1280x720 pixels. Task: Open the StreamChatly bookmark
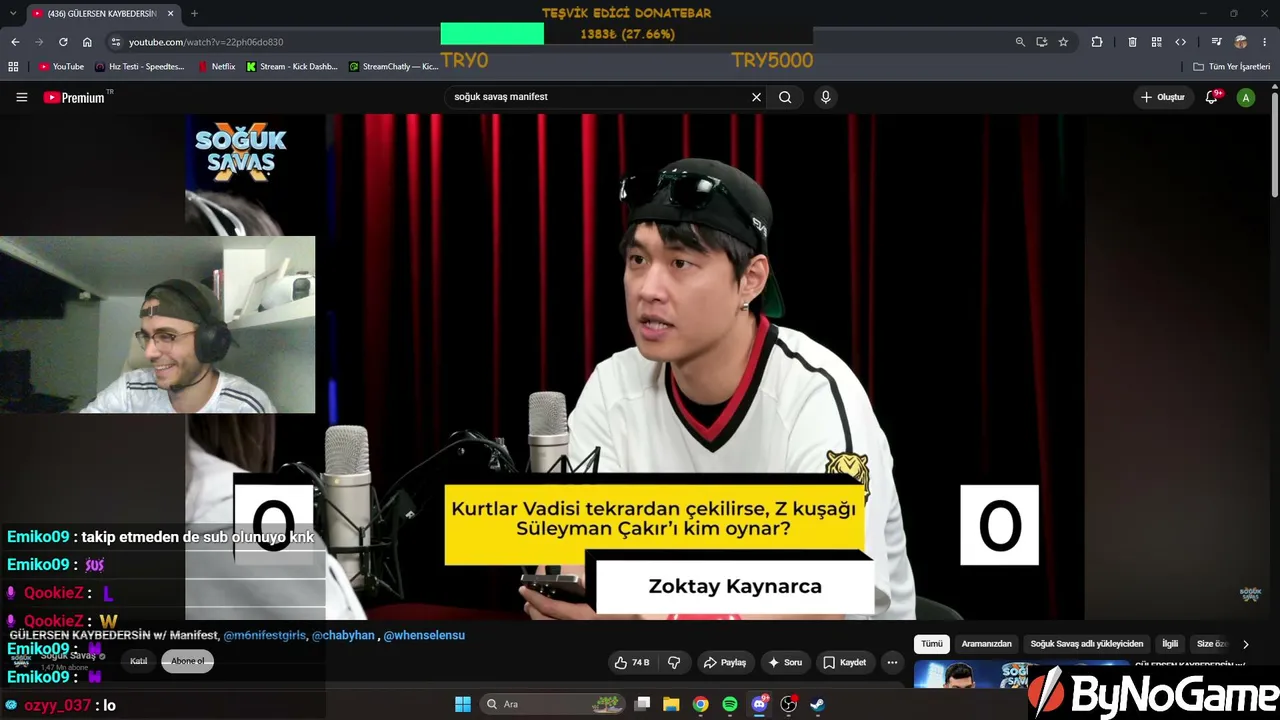[x=393, y=67]
